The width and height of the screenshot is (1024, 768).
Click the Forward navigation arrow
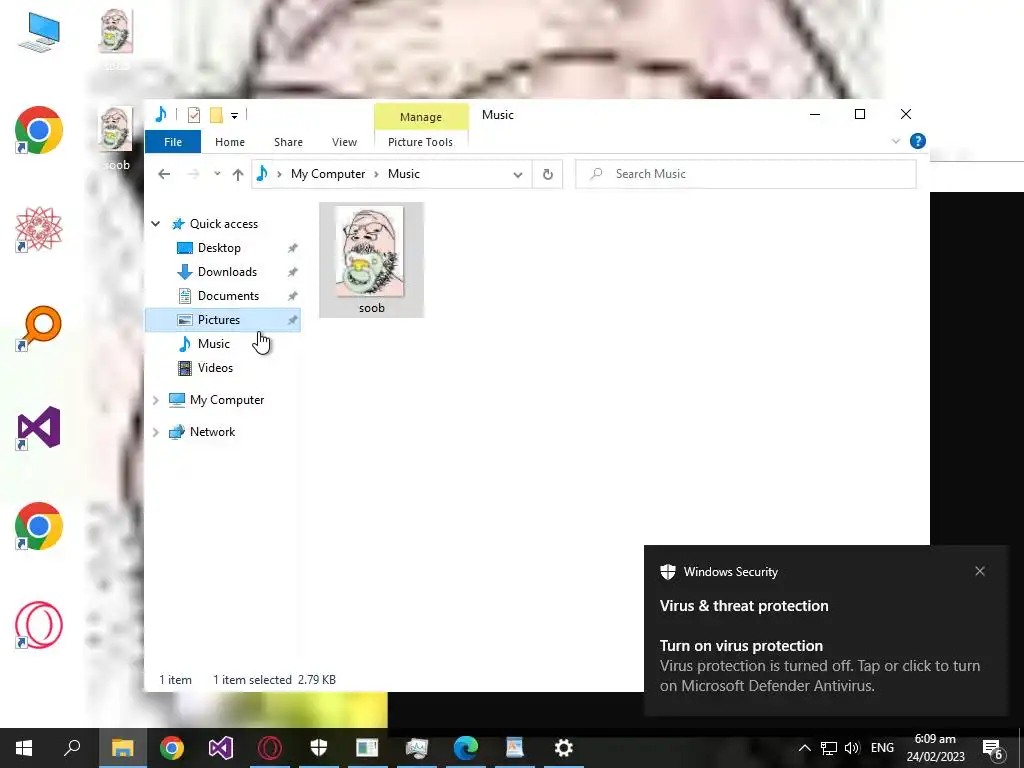coord(193,174)
